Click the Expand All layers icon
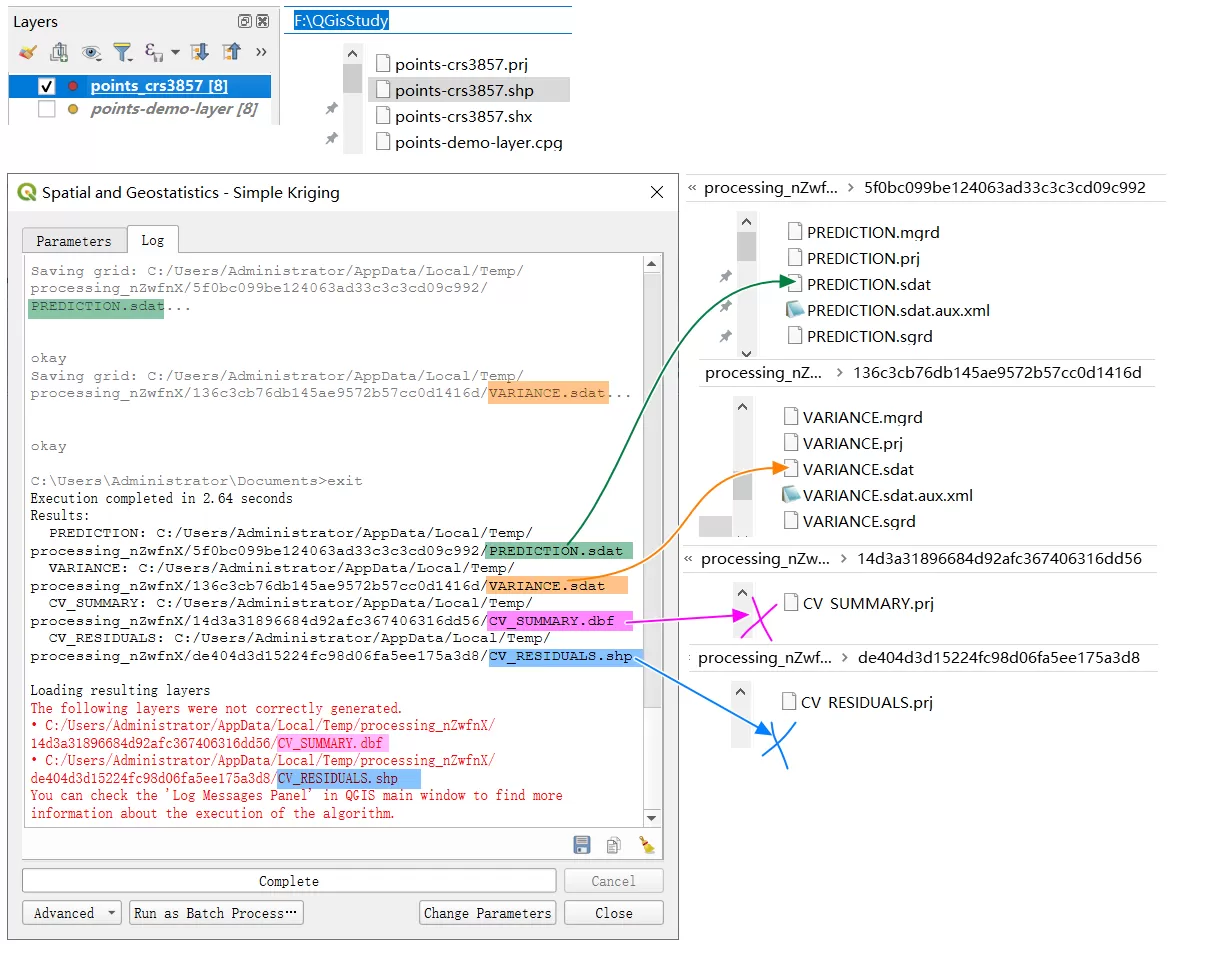 pos(199,52)
